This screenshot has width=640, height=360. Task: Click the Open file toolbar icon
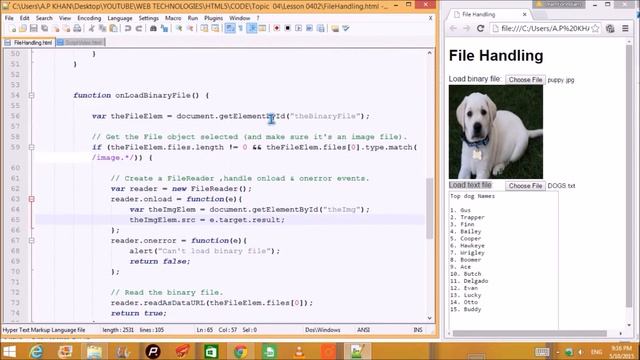23,28
